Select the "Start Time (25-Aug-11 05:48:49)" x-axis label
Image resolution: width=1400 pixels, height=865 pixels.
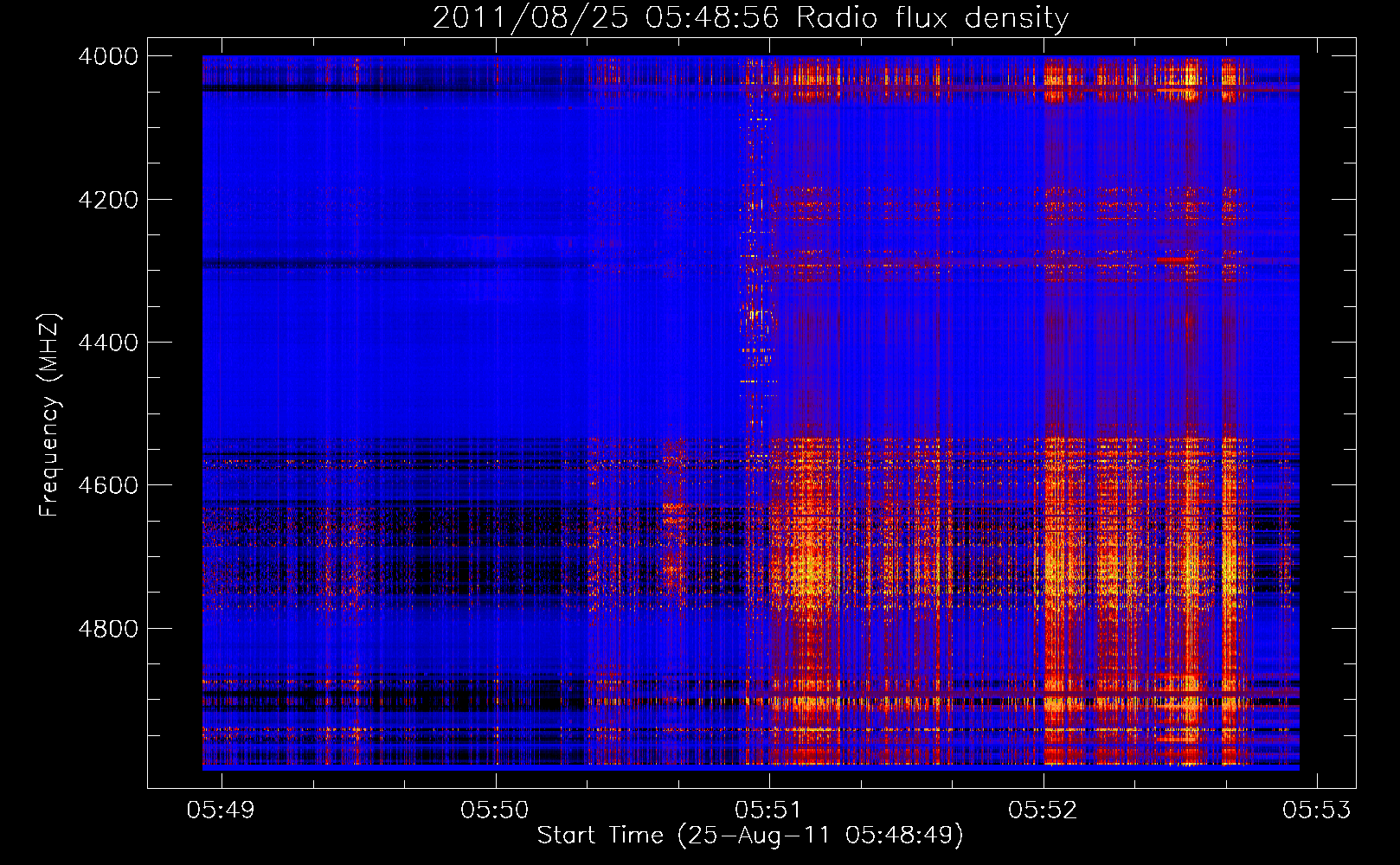click(x=750, y=836)
